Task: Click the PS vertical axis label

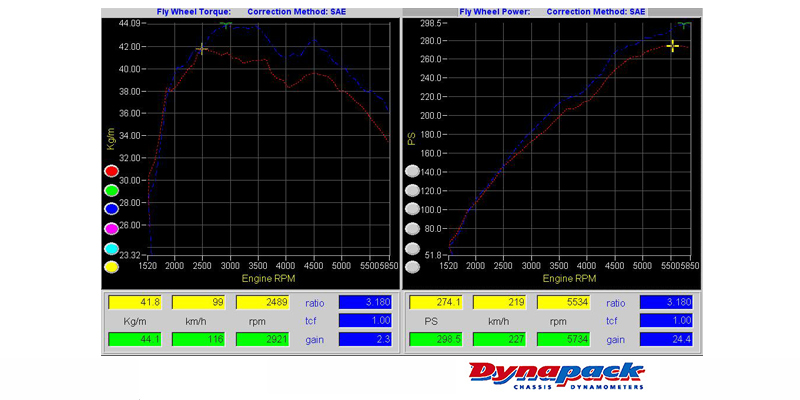Action: click(412, 138)
